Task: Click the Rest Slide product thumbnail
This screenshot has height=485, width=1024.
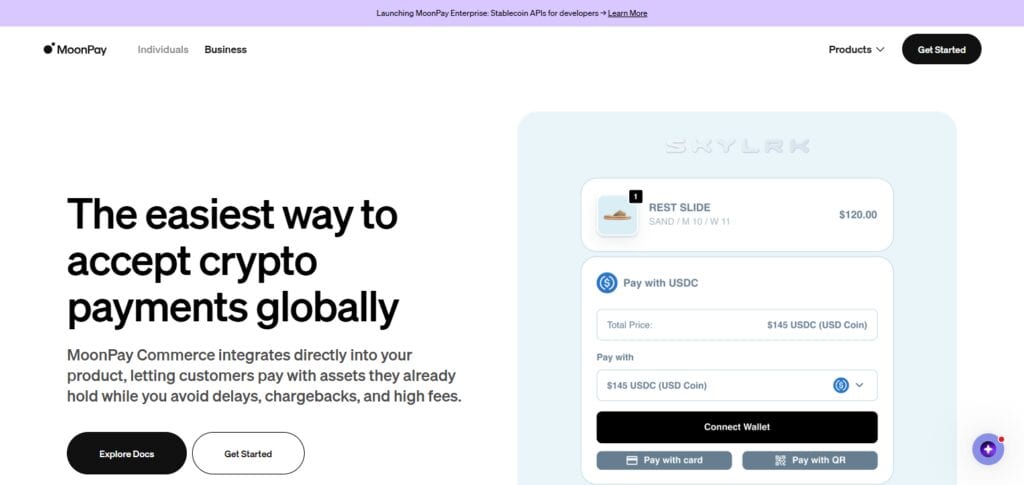Action: coord(617,215)
